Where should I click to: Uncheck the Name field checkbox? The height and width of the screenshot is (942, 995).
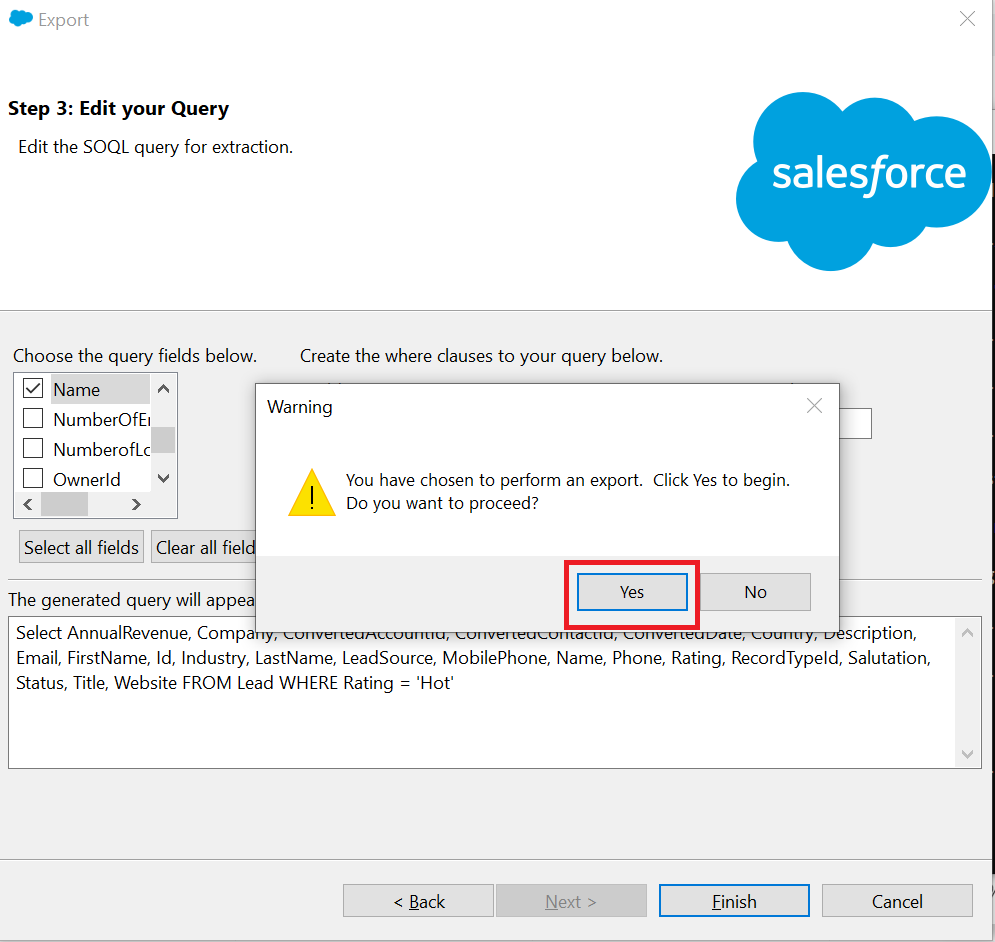33,388
